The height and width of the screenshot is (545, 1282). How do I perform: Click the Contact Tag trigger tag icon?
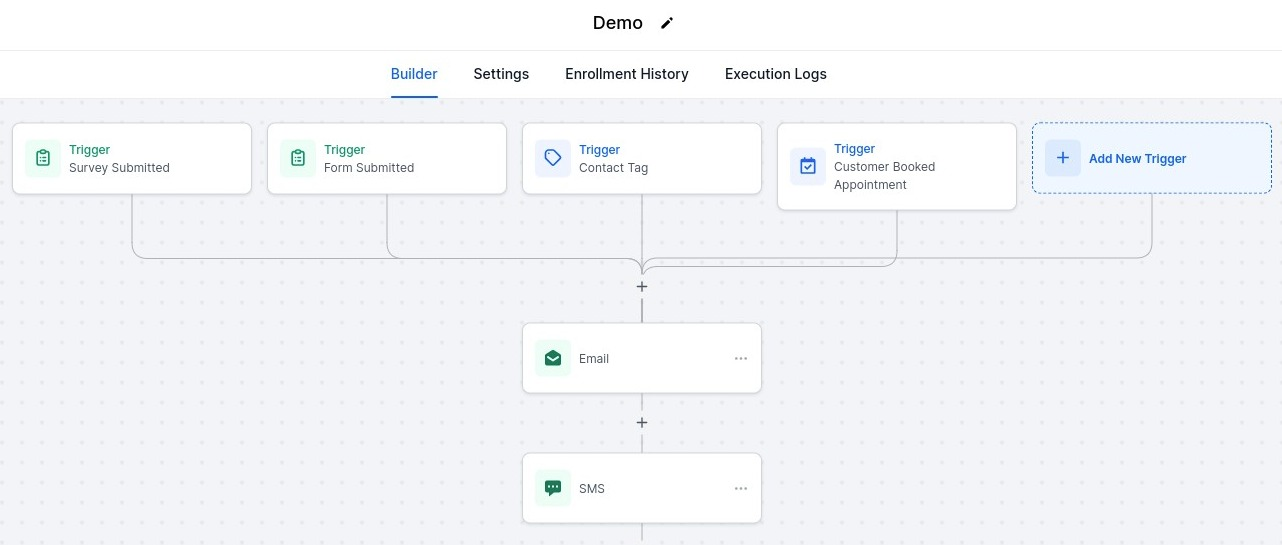pos(553,158)
